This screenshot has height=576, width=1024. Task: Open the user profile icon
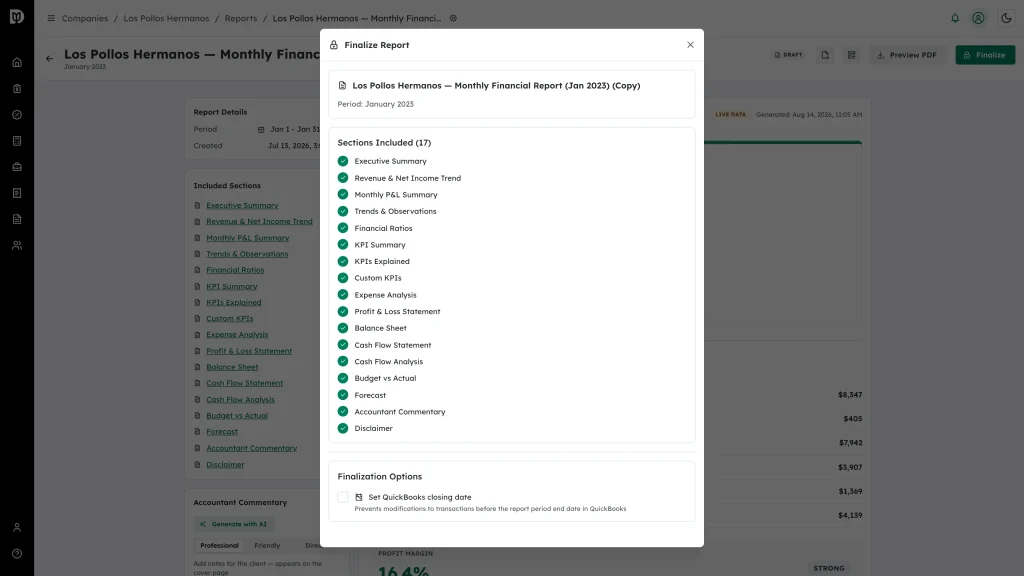[x=978, y=18]
